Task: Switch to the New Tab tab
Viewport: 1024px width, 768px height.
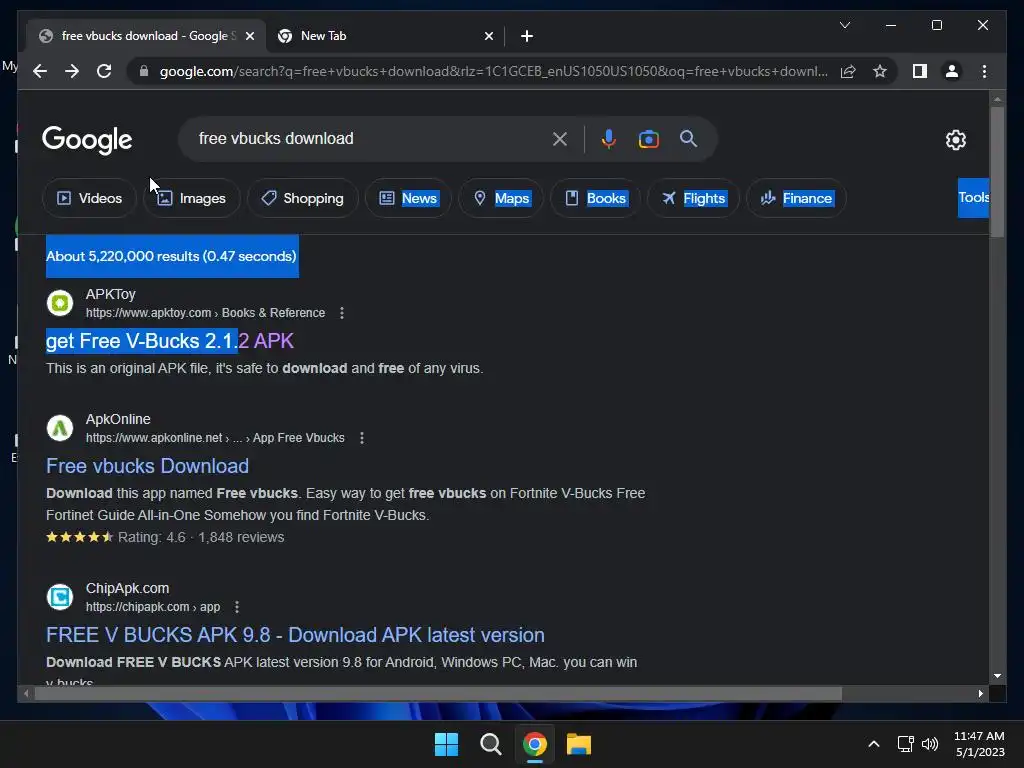Action: (x=385, y=36)
